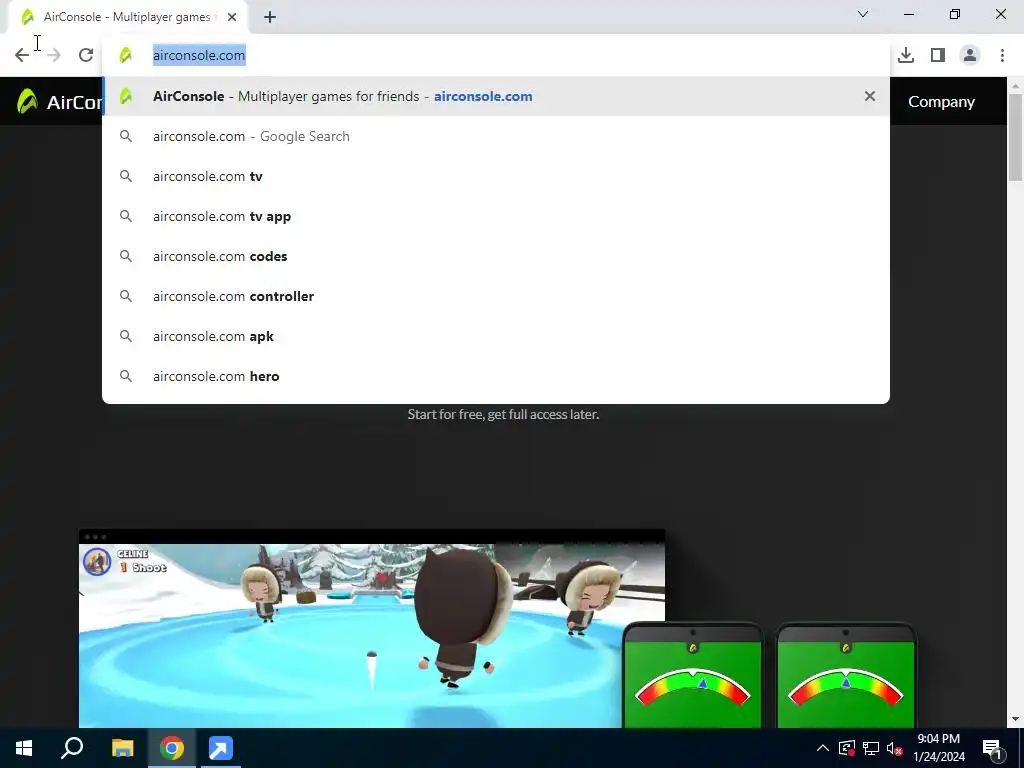This screenshot has height=768, width=1024.
Task: Click the AirConsole favicon in the address bar
Action: point(126,56)
